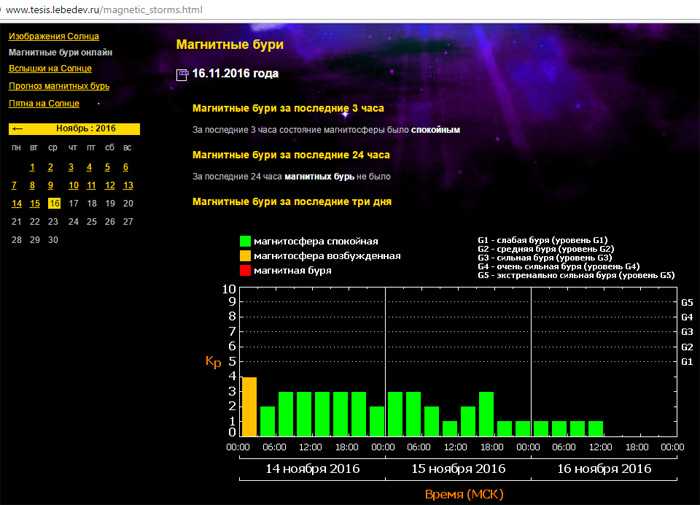Click red swatch for магнитная буря
Image resolution: width=700 pixels, height=505 pixels.
click(x=245, y=271)
